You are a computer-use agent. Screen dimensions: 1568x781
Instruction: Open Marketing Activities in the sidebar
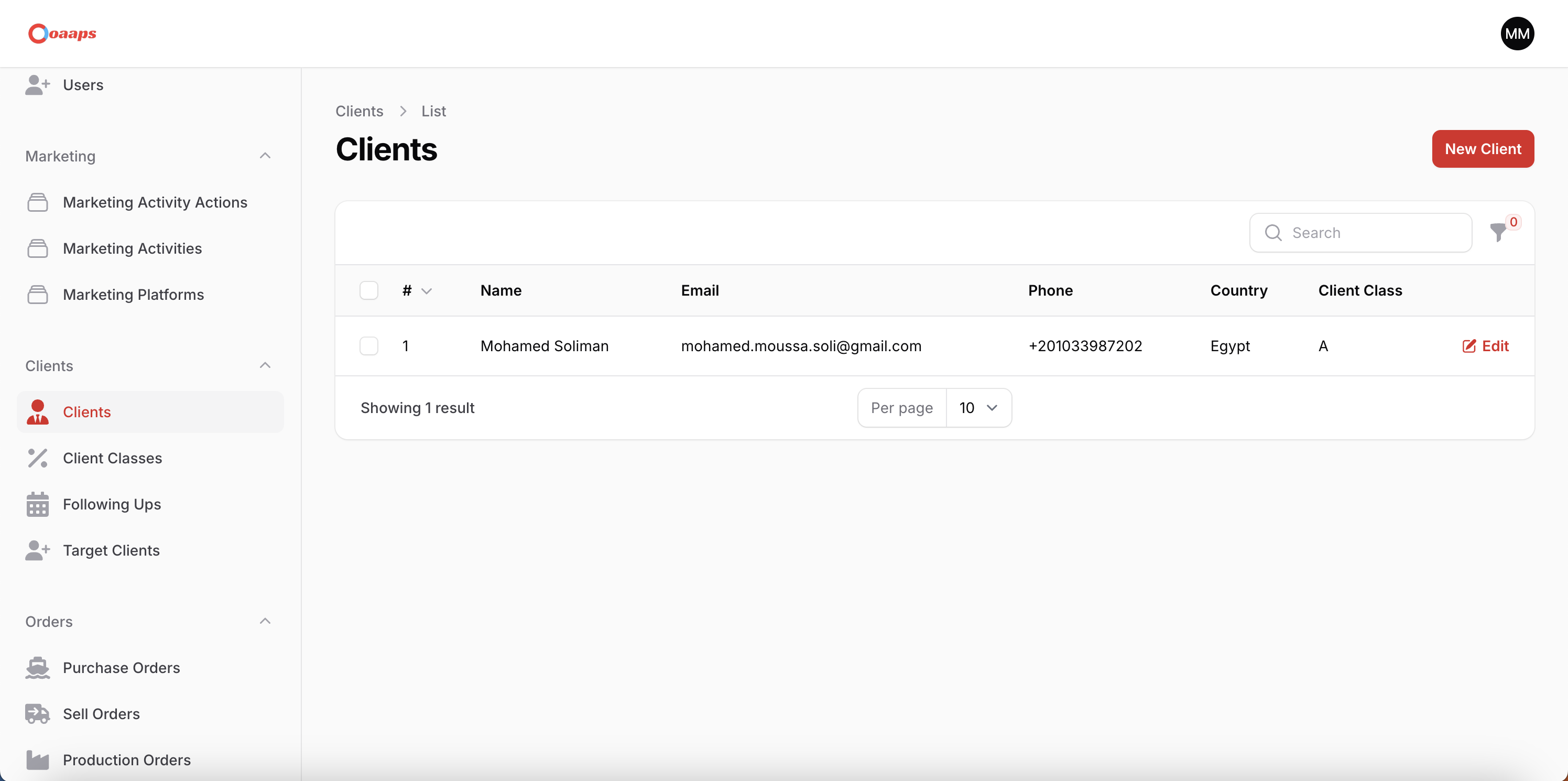click(x=132, y=248)
